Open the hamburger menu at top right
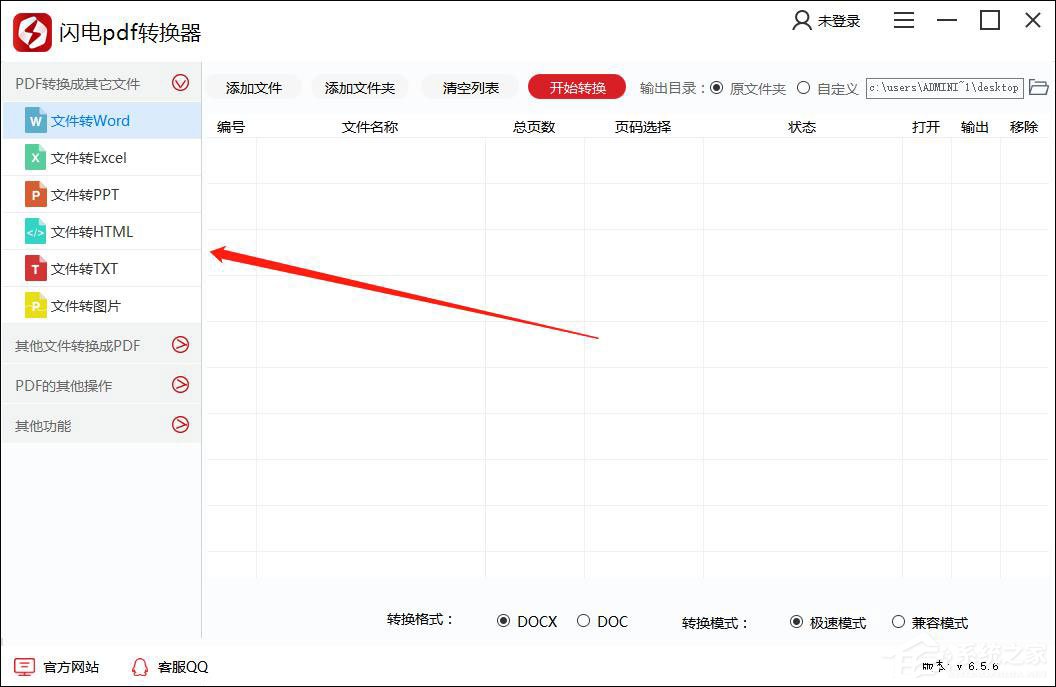 pos(903,19)
